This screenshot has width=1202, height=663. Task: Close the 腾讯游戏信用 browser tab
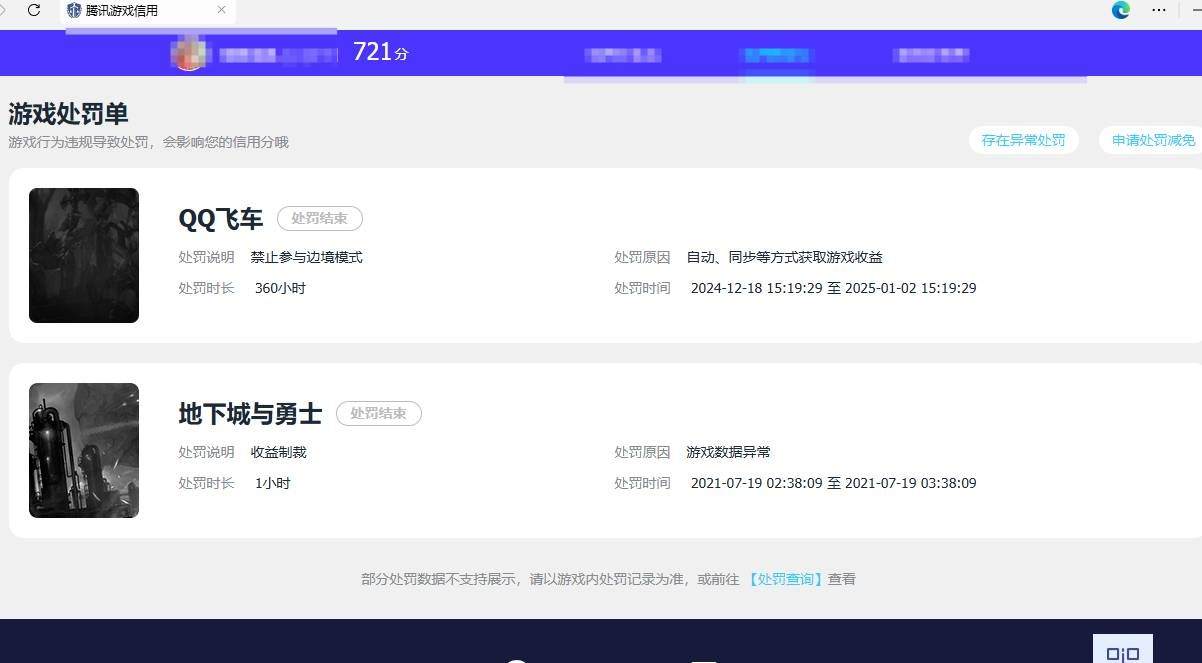[221, 11]
